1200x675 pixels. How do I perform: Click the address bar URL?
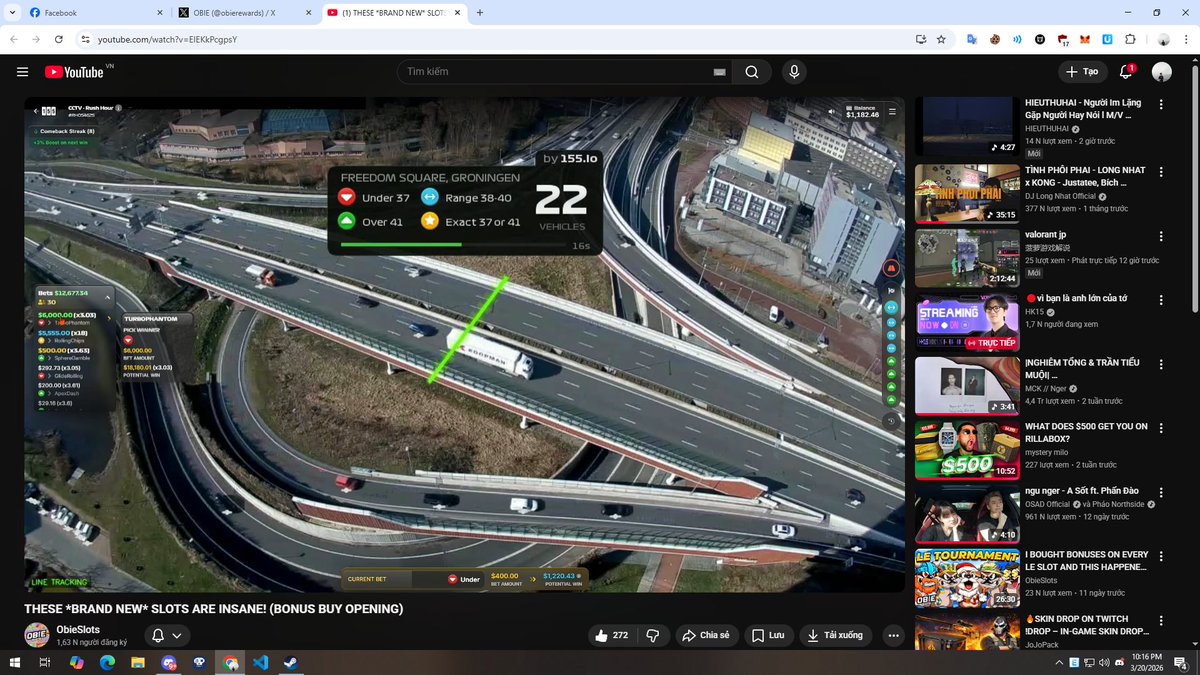click(x=168, y=39)
